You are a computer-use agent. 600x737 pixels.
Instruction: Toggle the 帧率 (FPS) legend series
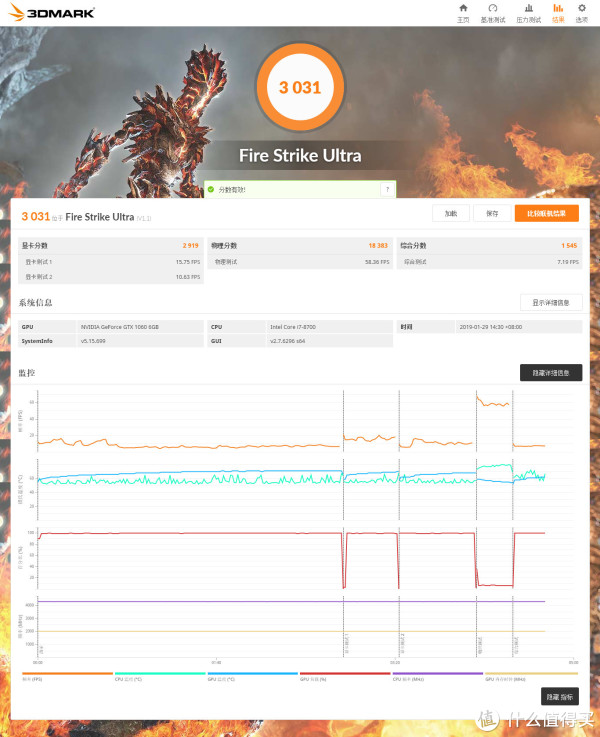pyautogui.click(x=67, y=676)
